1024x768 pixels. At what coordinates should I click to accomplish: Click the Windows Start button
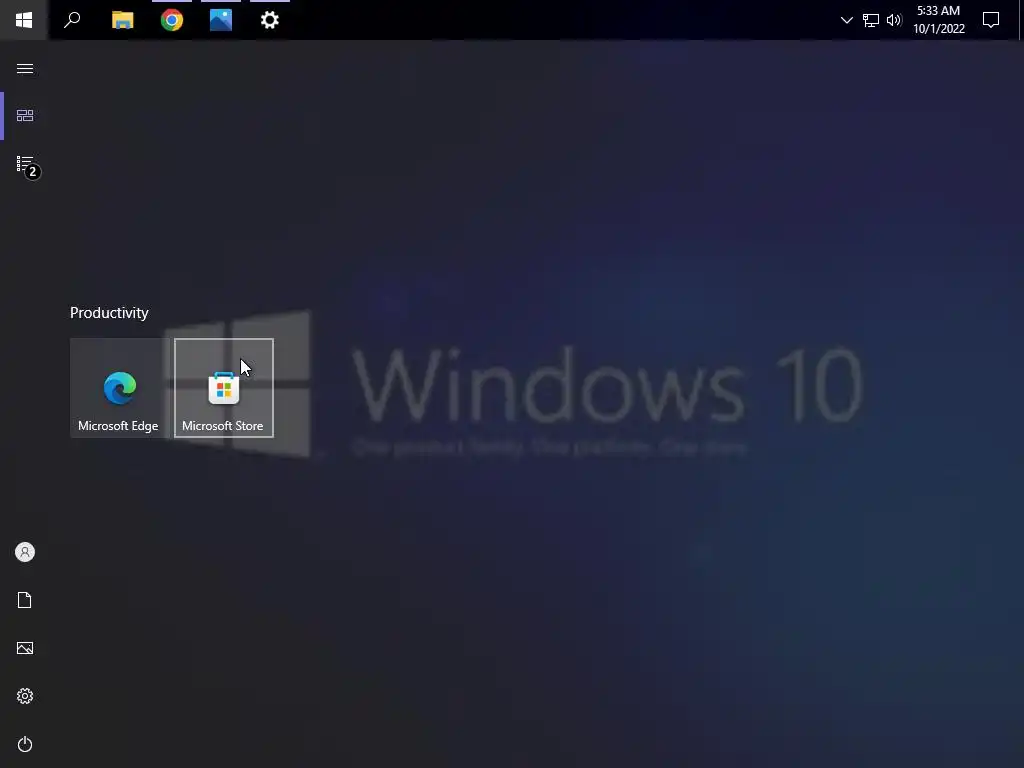[x=24, y=20]
